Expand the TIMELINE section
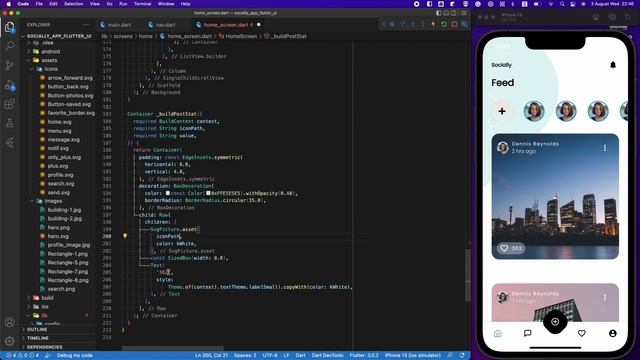The image size is (640, 360). 38,338
